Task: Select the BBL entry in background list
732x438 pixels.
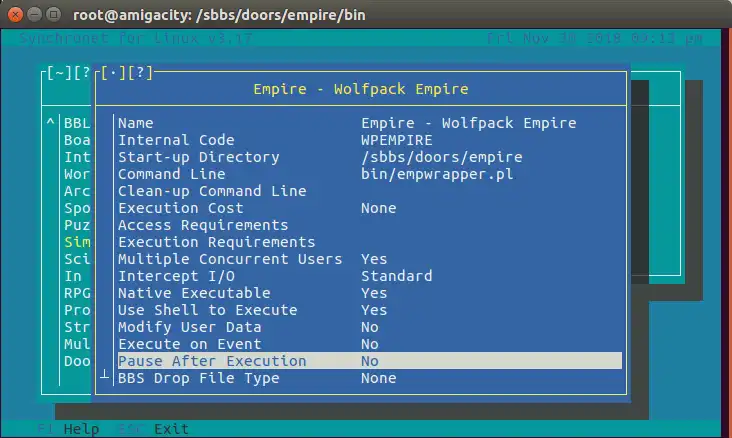Action: 77,123
